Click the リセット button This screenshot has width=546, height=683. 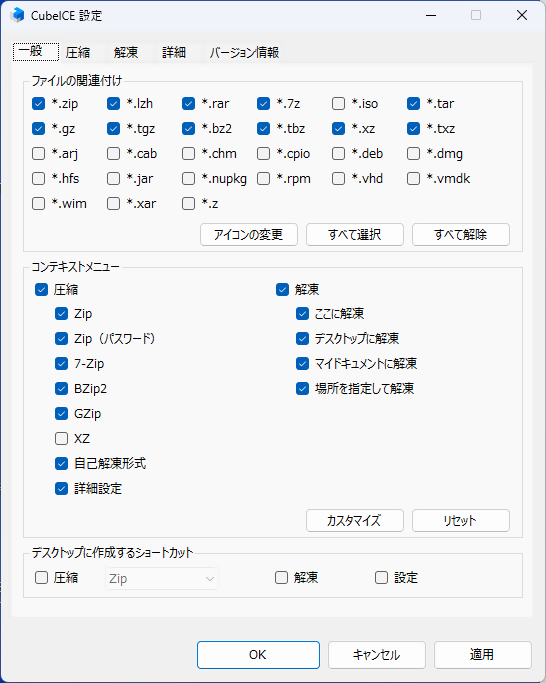click(461, 521)
